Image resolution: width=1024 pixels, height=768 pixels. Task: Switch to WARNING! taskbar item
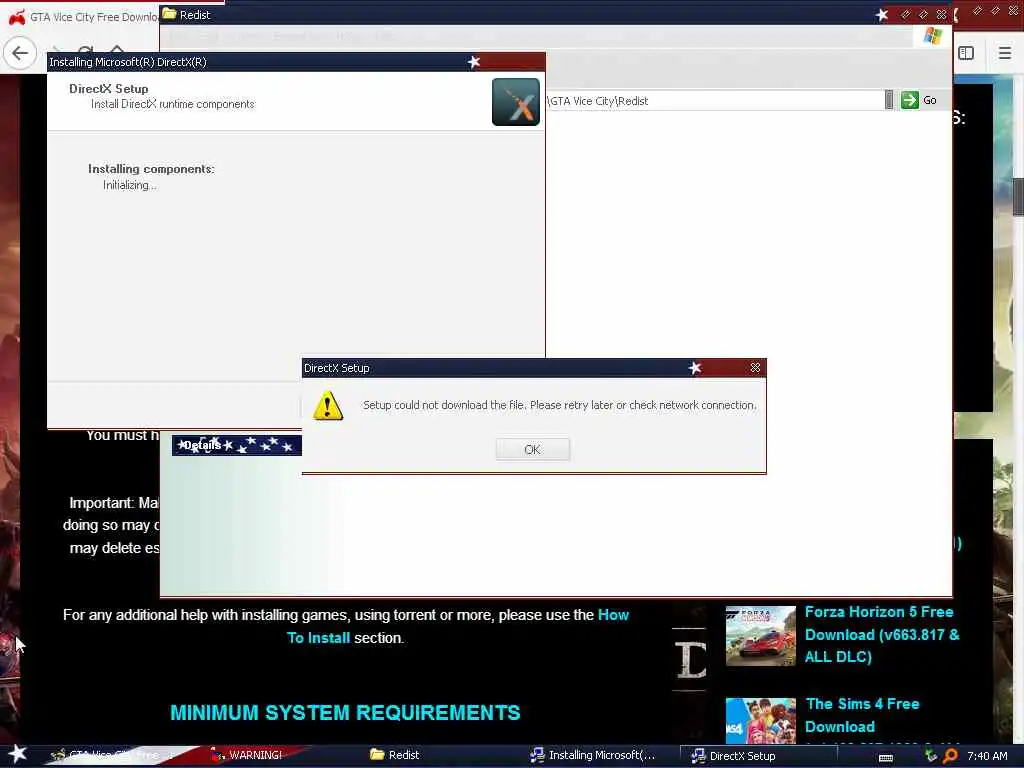click(x=247, y=755)
